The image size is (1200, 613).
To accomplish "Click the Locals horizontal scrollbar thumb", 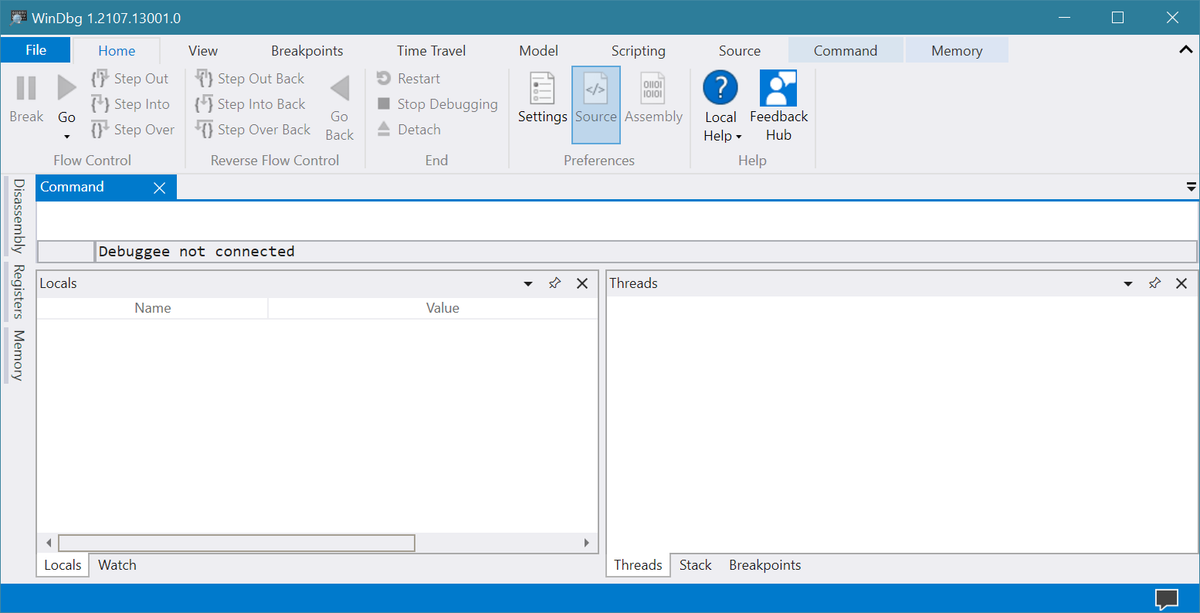I will [236, 543].
